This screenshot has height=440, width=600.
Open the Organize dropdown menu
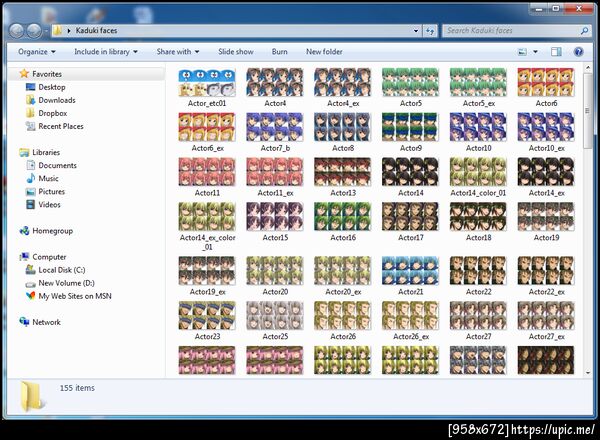tap(37, 52)
